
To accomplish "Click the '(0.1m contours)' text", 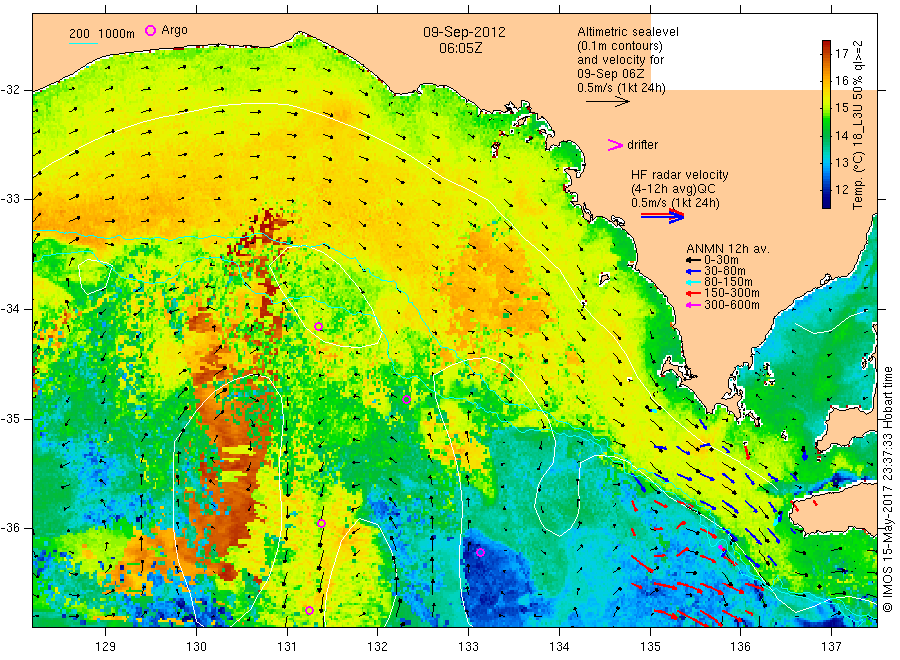I will [x=620, y=46].
